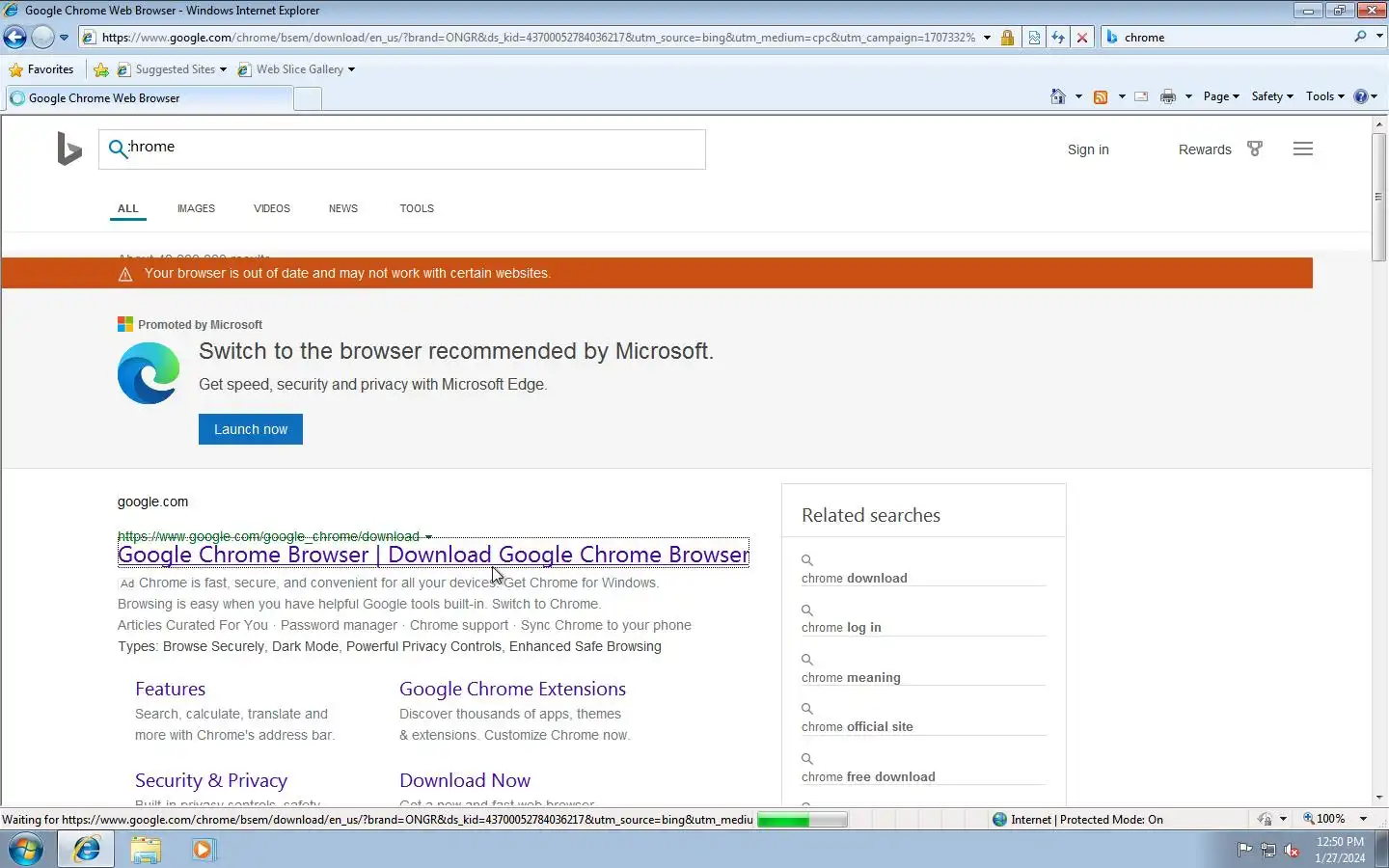This screenshot has height=868, width=1389.
Task: Open the address bar URL history dropdown
Action: coord(987,38)
